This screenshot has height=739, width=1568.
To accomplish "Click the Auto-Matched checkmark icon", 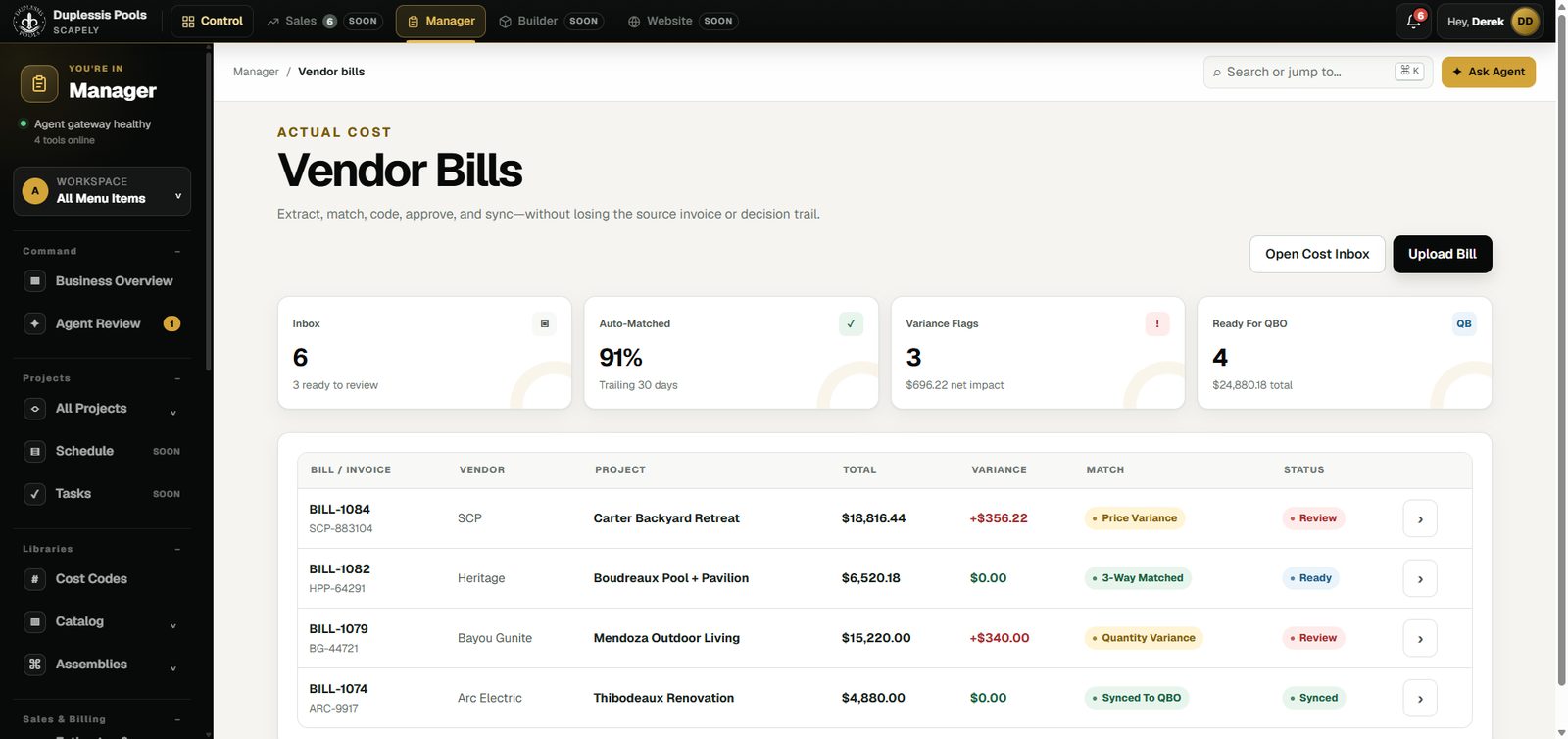I will pos(851,323).
